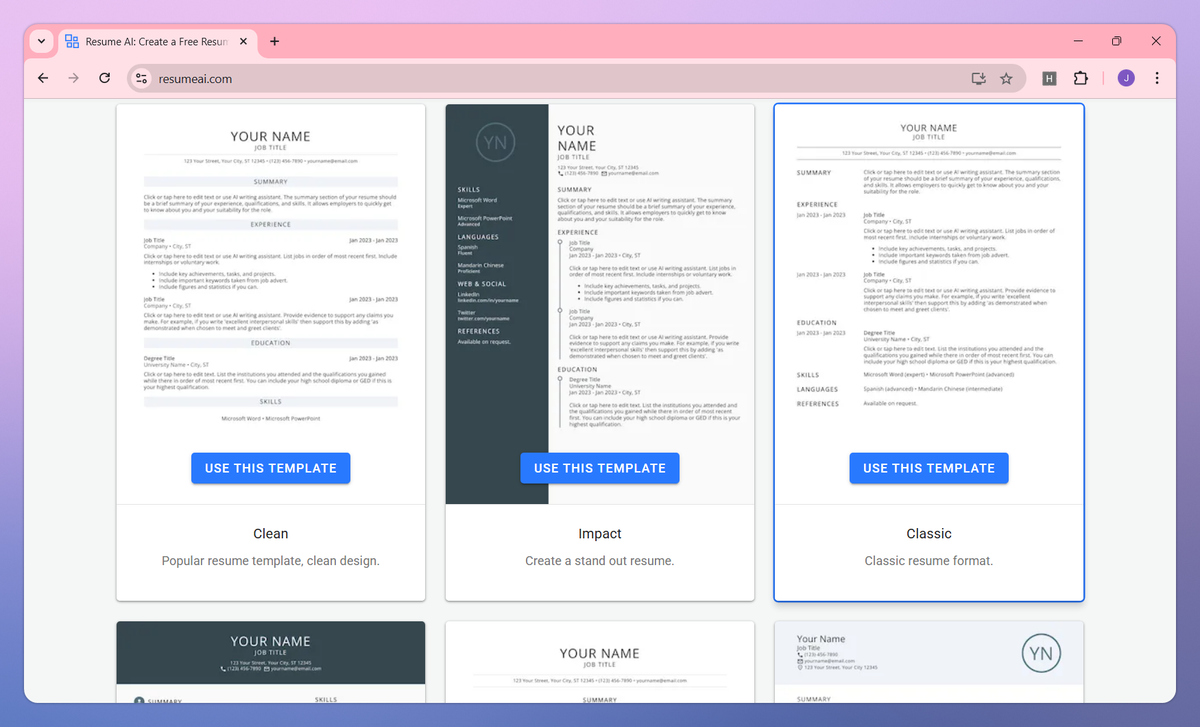Click the Classic template title
This screenshot has width=1200, height=727.
click(x=929, y=534)
